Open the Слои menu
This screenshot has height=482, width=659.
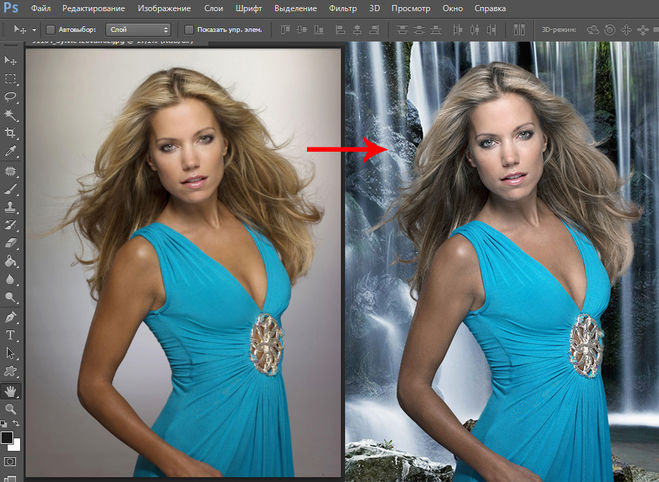coord(214,8)
